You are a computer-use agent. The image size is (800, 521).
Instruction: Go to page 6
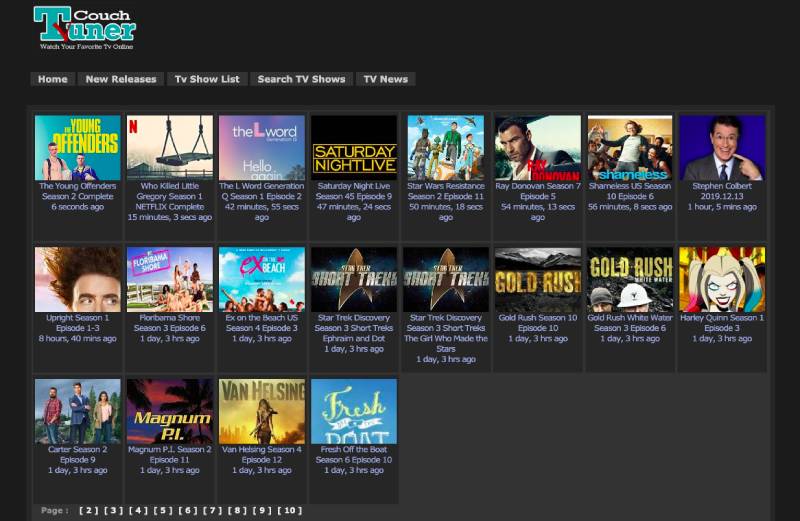(x=188, y=510)
